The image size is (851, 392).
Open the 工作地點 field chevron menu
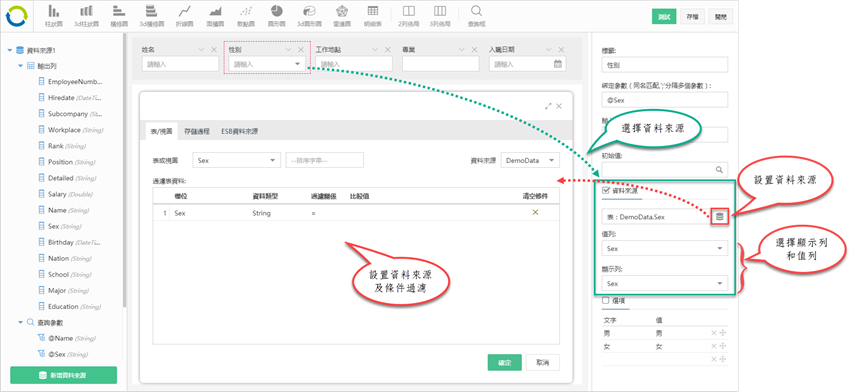(375, 49)
